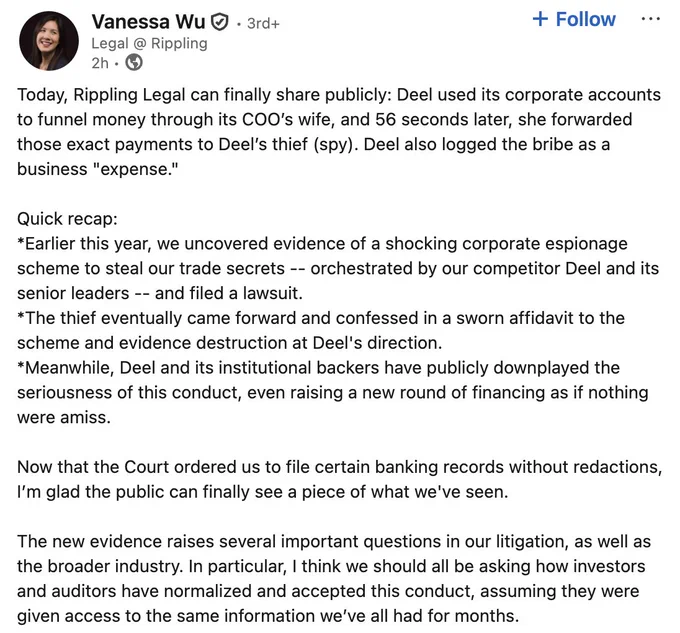Click the bullet starting '*The thief eventually'
This screenshot has width=680, height=633.
(321, 330)
